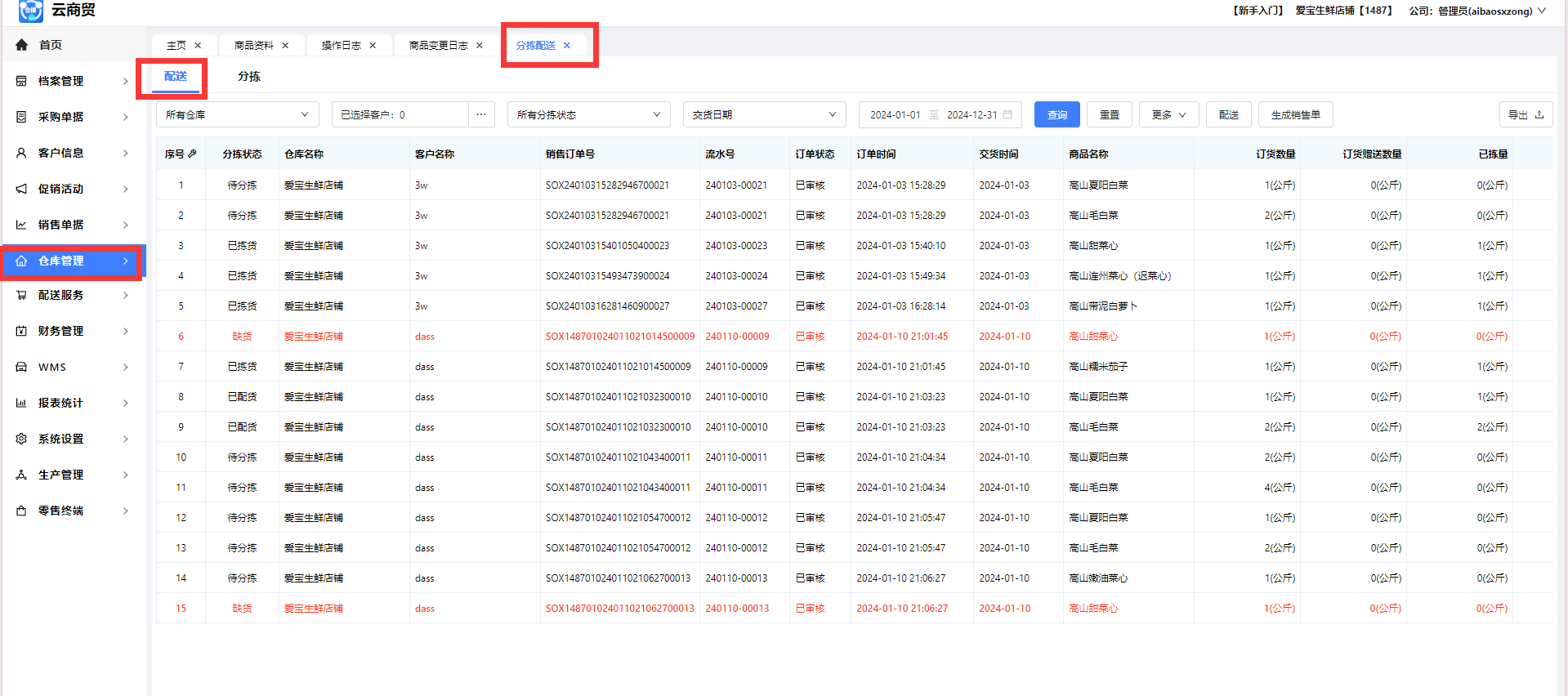Viewport: 1568px width, 696px height.
Task: Switch to the 商品资料 tab
Action: click(x=254, y=46)
